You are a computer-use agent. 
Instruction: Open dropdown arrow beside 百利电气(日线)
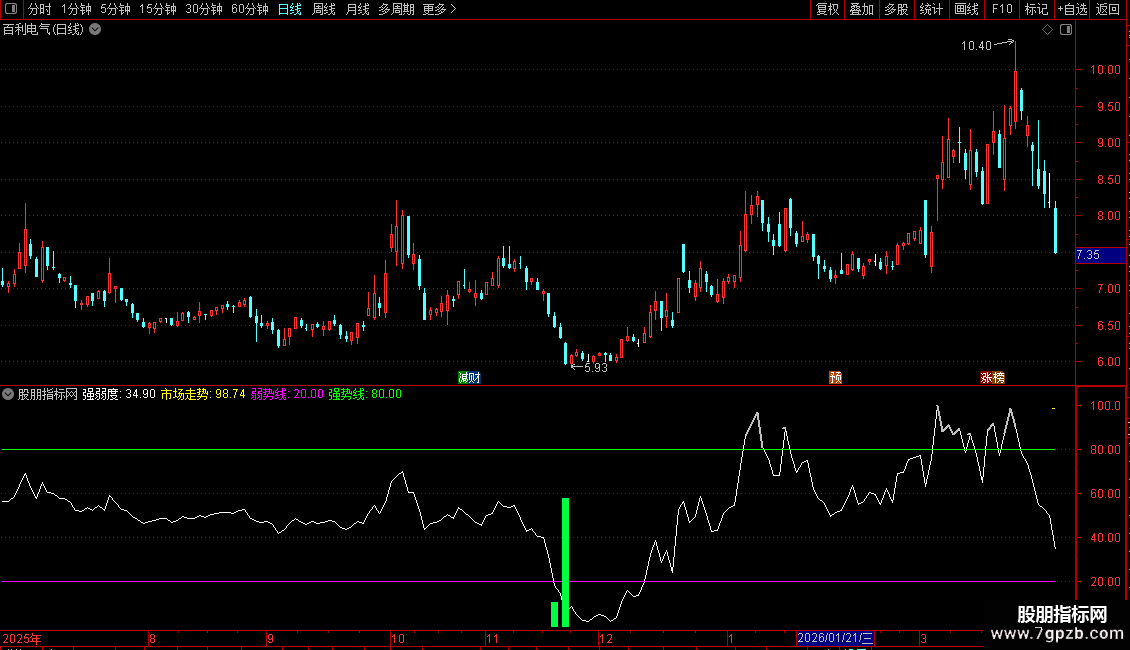(95, 30)
